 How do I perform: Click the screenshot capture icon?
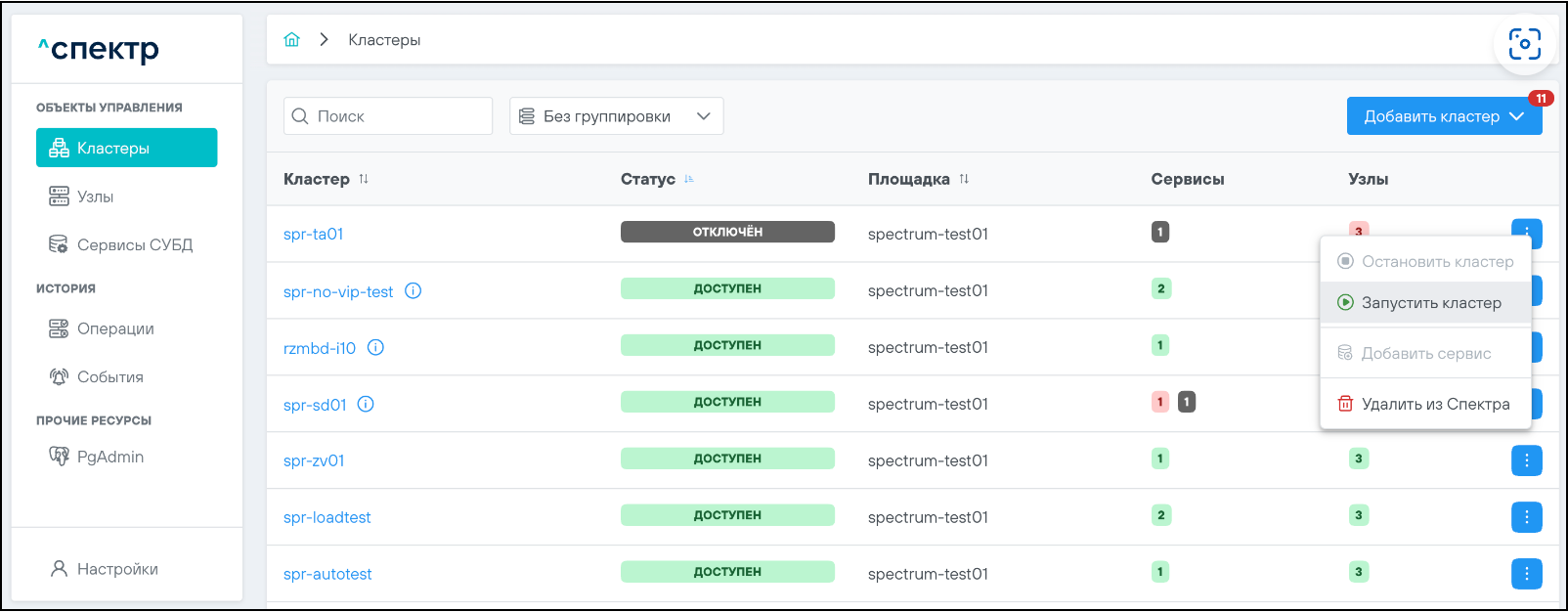click(1524, 44)
